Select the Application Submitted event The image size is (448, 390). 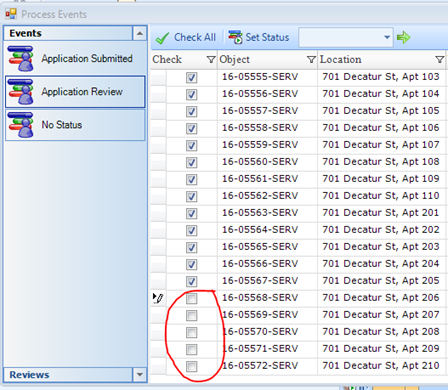pyautogui.click(x=75, y=59)
